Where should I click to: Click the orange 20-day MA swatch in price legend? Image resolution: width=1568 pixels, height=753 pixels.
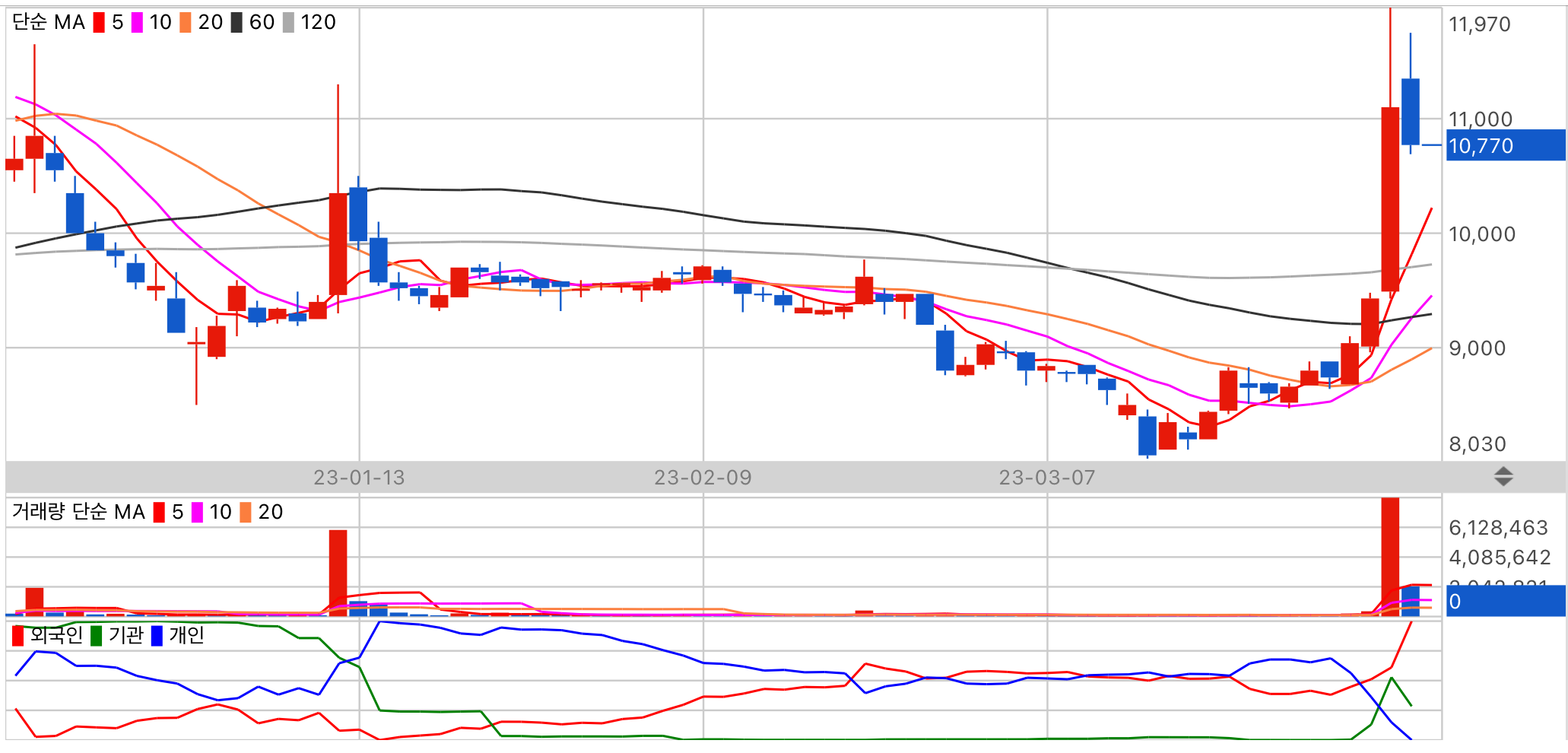pyautogui.click(x=186, y=23)
